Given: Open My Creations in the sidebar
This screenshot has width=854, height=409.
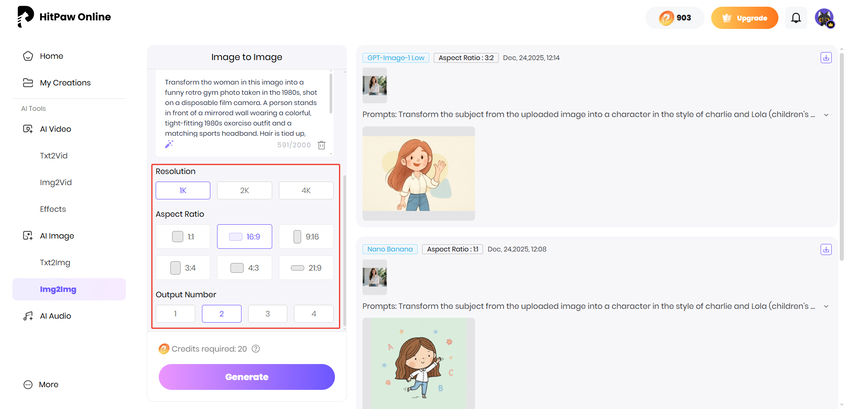Looking at the screenshot, I should coord(64,83).
